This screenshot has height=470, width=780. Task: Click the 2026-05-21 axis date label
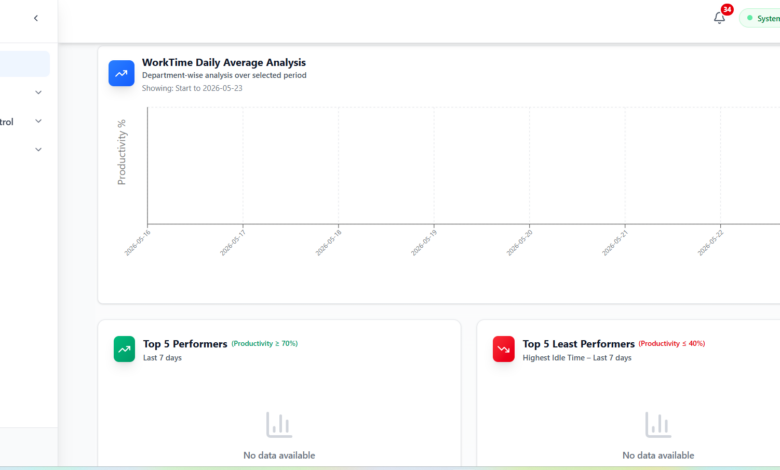click(x=615, y=243)
